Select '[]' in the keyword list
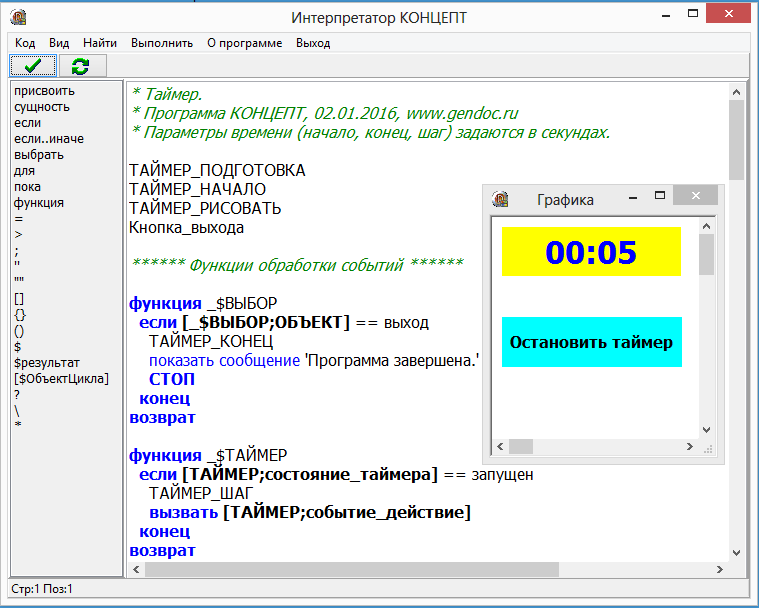Image resolution: width=759 pixels, height=608 pixels. pyautogui.click(x=19, y=299)
